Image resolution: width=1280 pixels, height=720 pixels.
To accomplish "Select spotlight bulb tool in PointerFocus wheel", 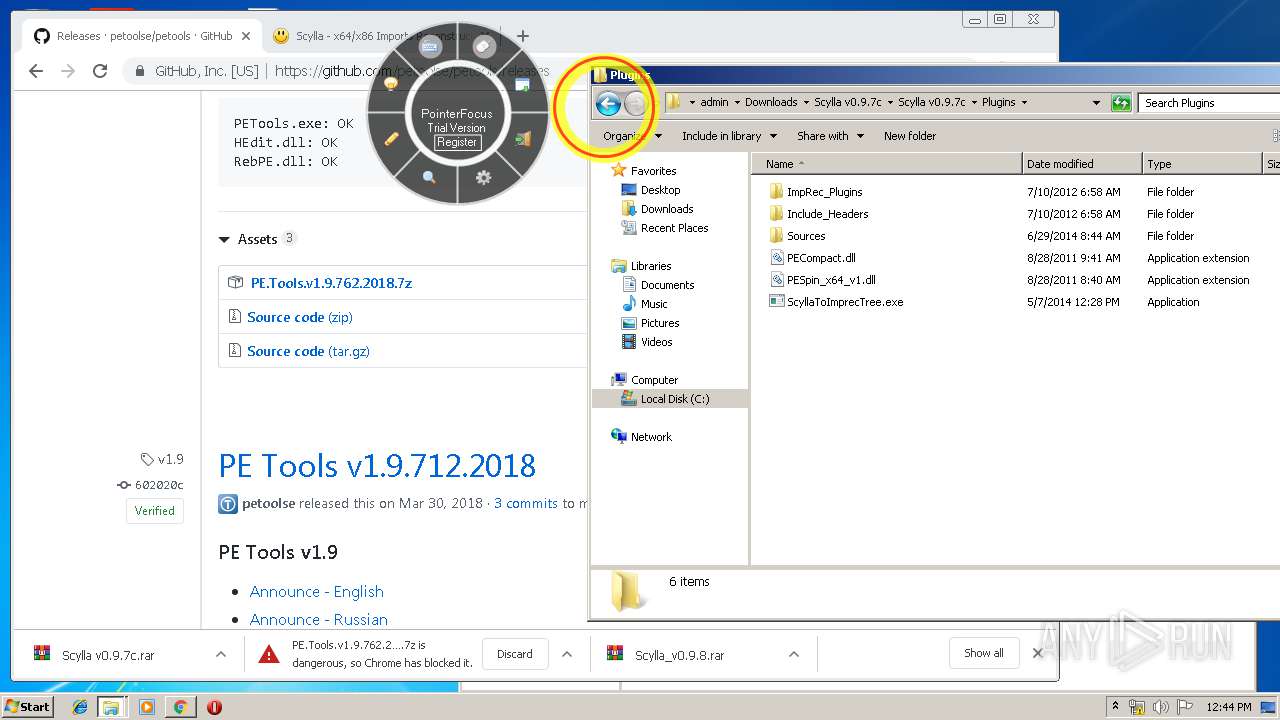I will (x=391, y=85).
